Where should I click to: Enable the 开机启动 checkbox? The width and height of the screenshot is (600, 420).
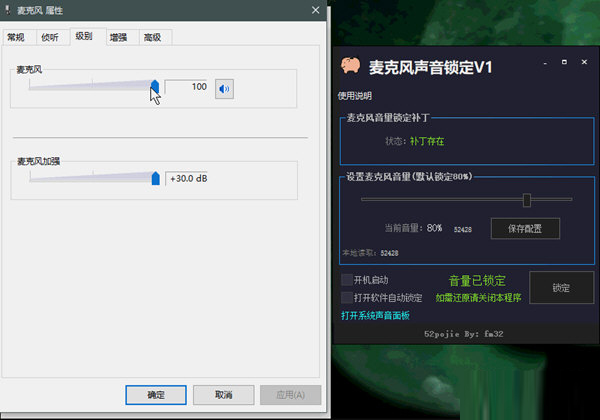pos(347,279)
